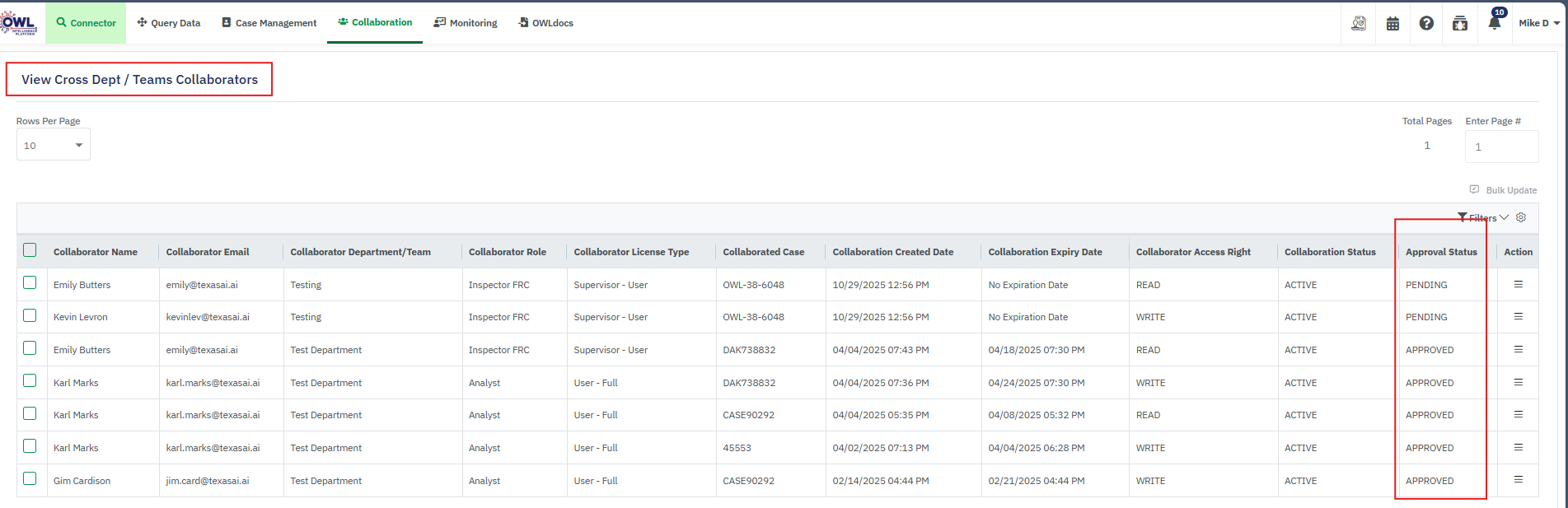Open the notifications bell icon
This screenshot has width=1568, height=508.
[1494, 23]
